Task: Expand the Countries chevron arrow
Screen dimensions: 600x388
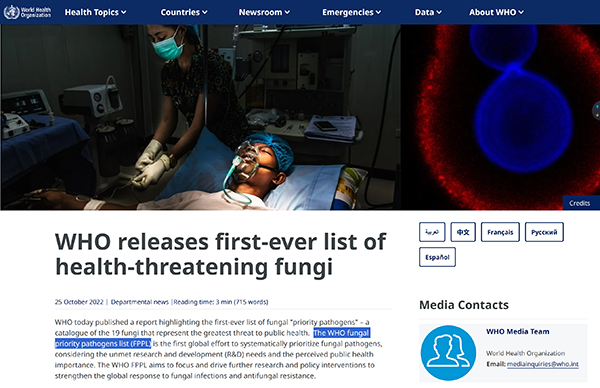Action: pyautogui.click(x=205, y=12)
